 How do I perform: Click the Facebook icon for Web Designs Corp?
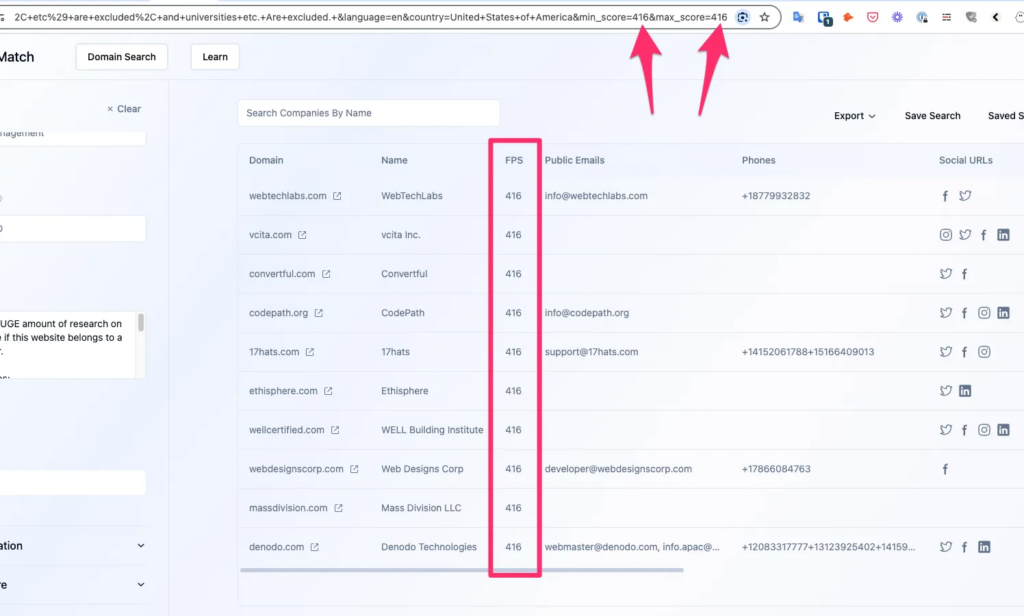coord(945,469)
